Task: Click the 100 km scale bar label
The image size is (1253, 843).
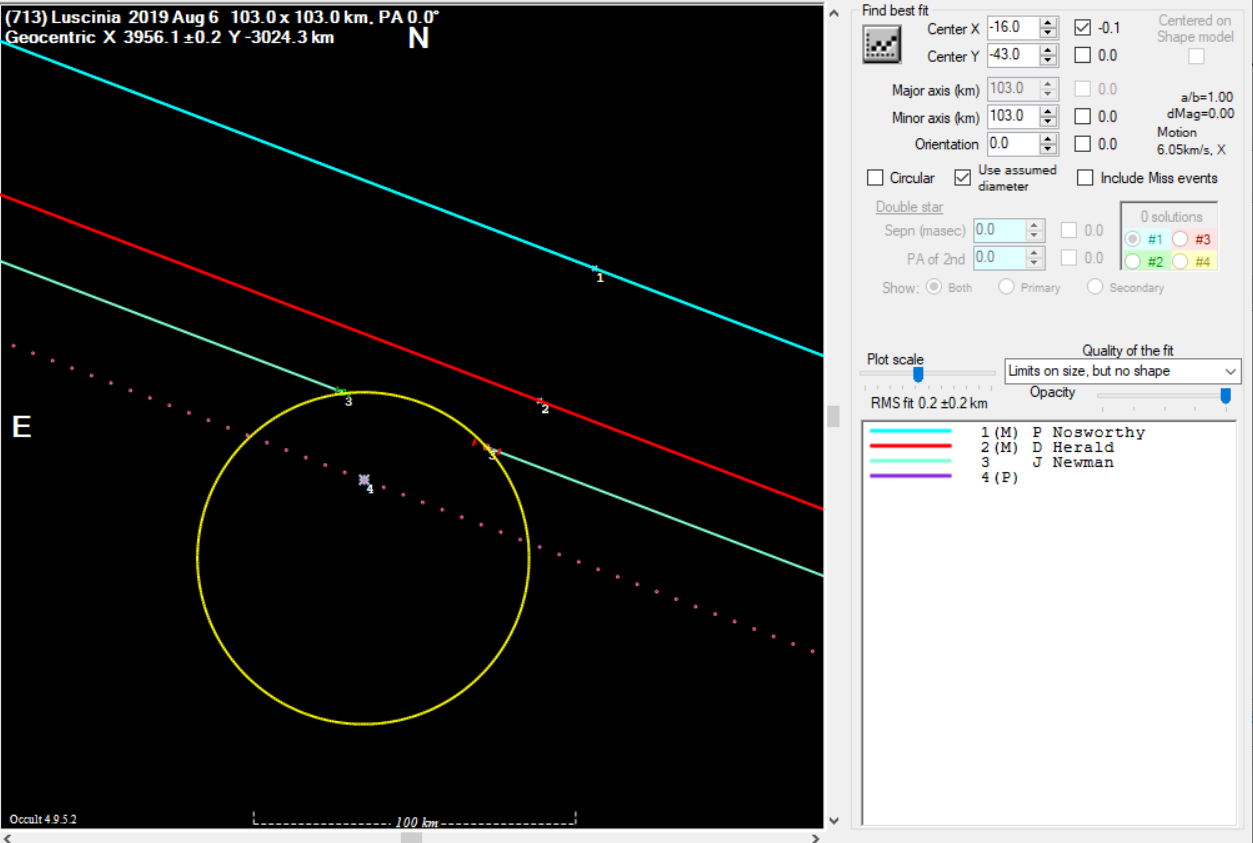Action: (x=418, y=822)
